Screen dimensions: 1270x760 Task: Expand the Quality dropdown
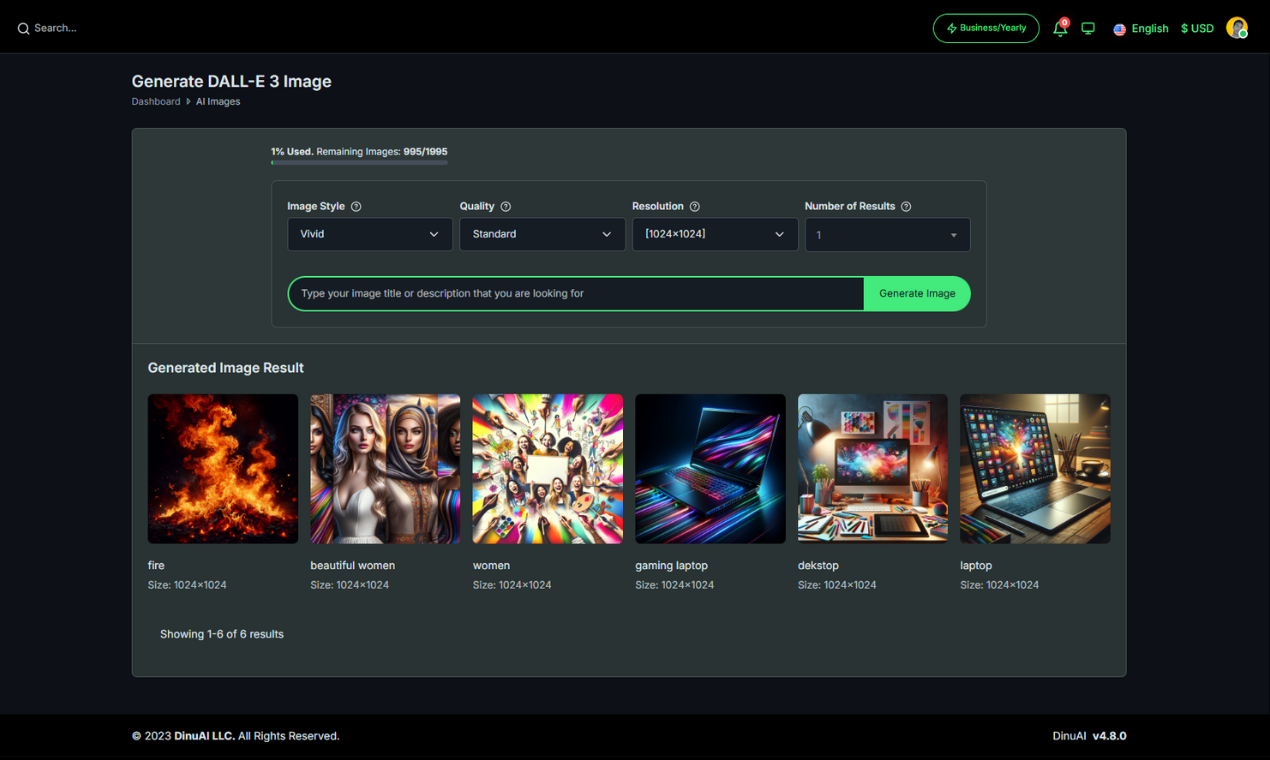pos(542,234)
